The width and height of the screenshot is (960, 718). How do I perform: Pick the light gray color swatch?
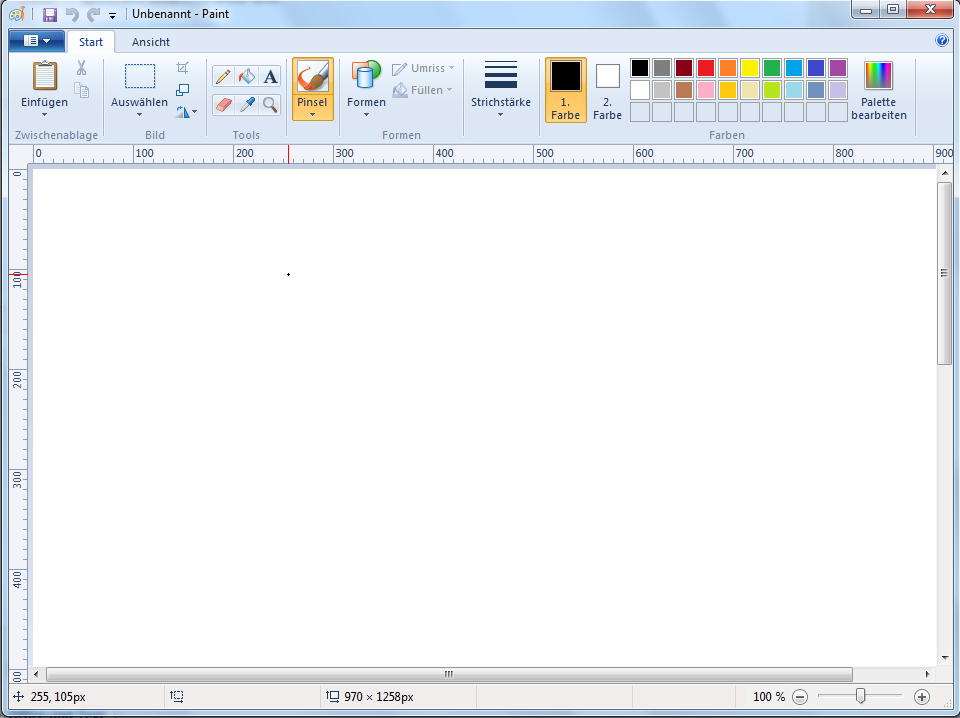[662, 90]
